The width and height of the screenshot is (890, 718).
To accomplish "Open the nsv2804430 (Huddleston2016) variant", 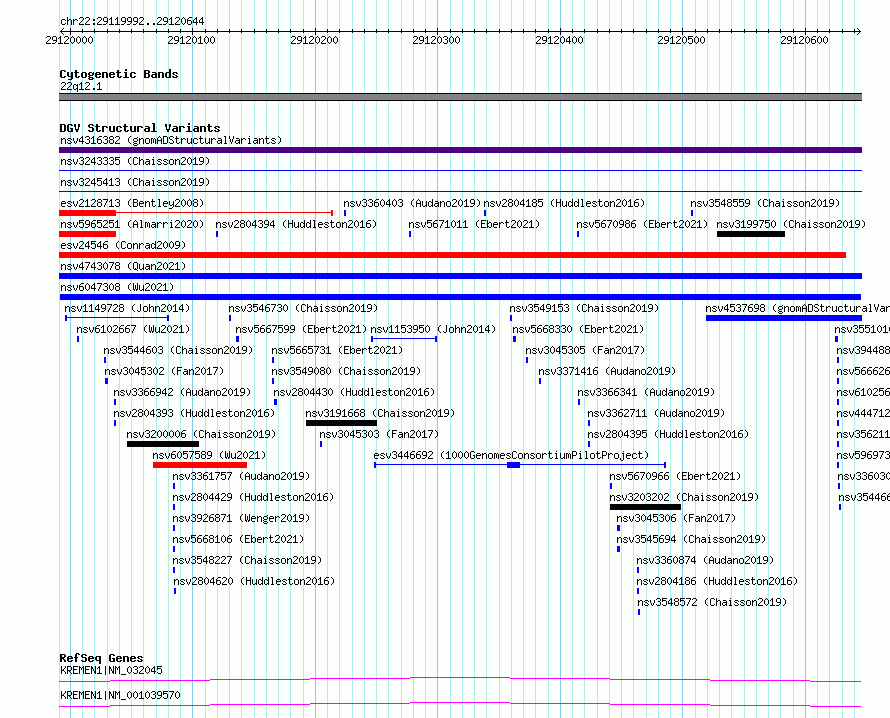I will coord(354,392).
